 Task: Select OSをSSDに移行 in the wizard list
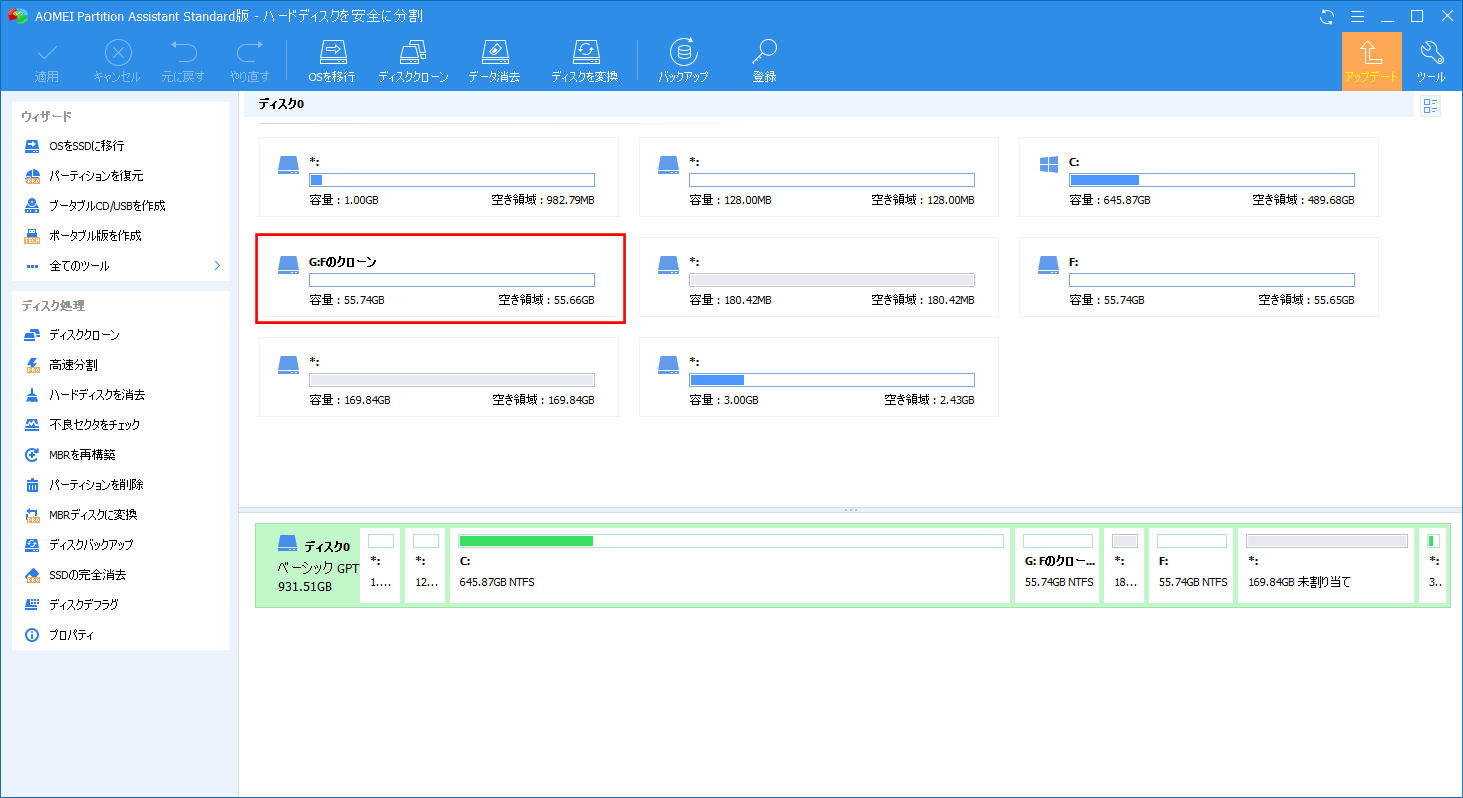click(87, 146)
